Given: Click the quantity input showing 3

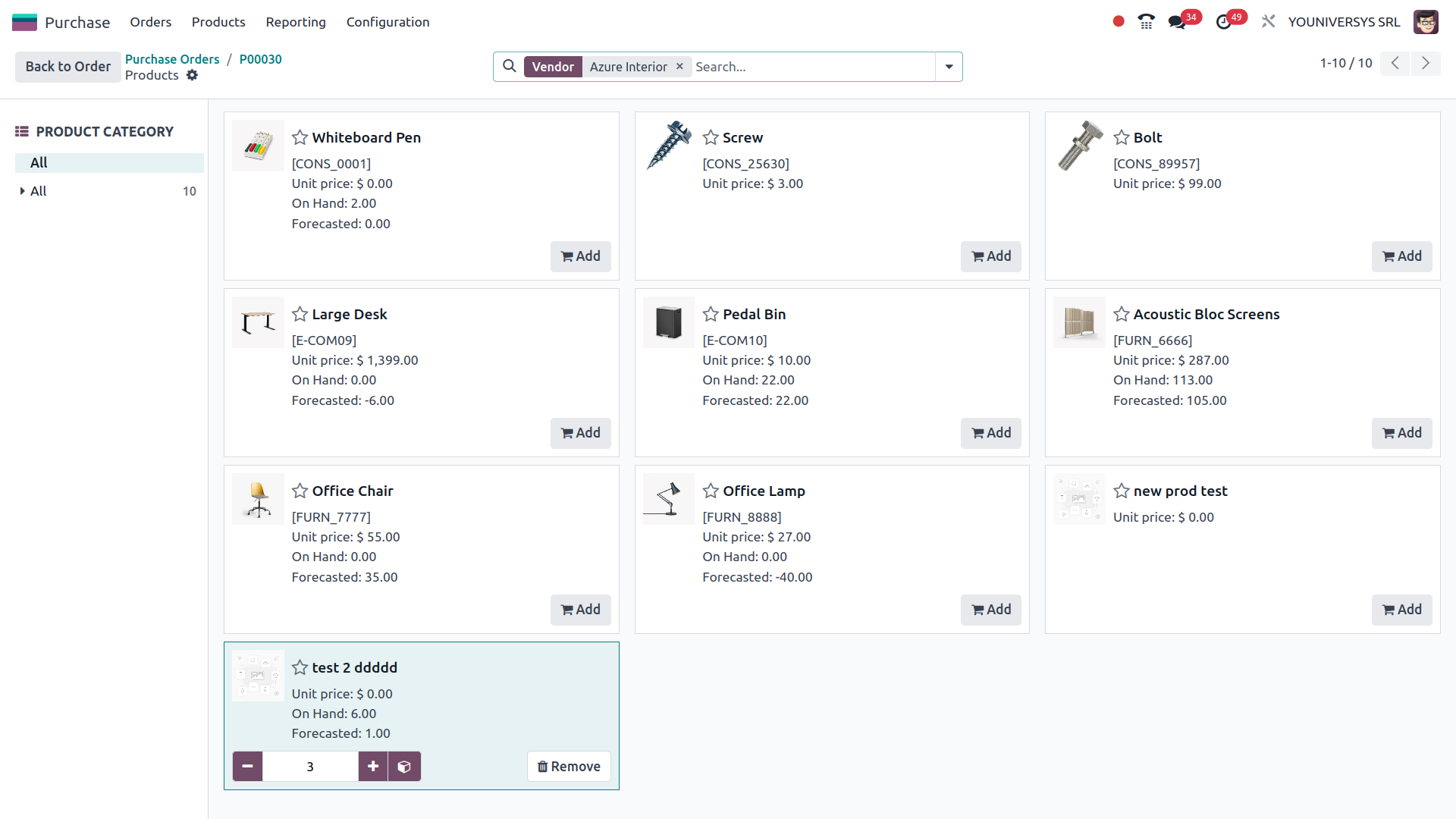Looking at the screenshot, I should pos(309,766).
